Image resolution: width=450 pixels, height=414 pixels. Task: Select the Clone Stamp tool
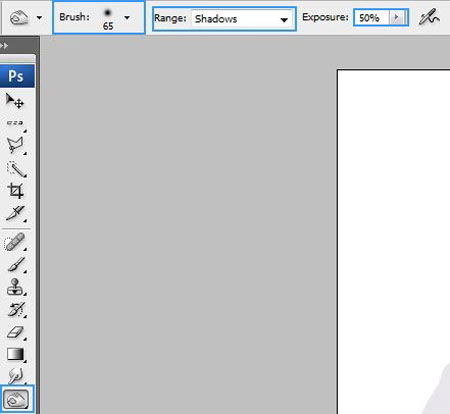pyautogui.click(x=15, y=287)
